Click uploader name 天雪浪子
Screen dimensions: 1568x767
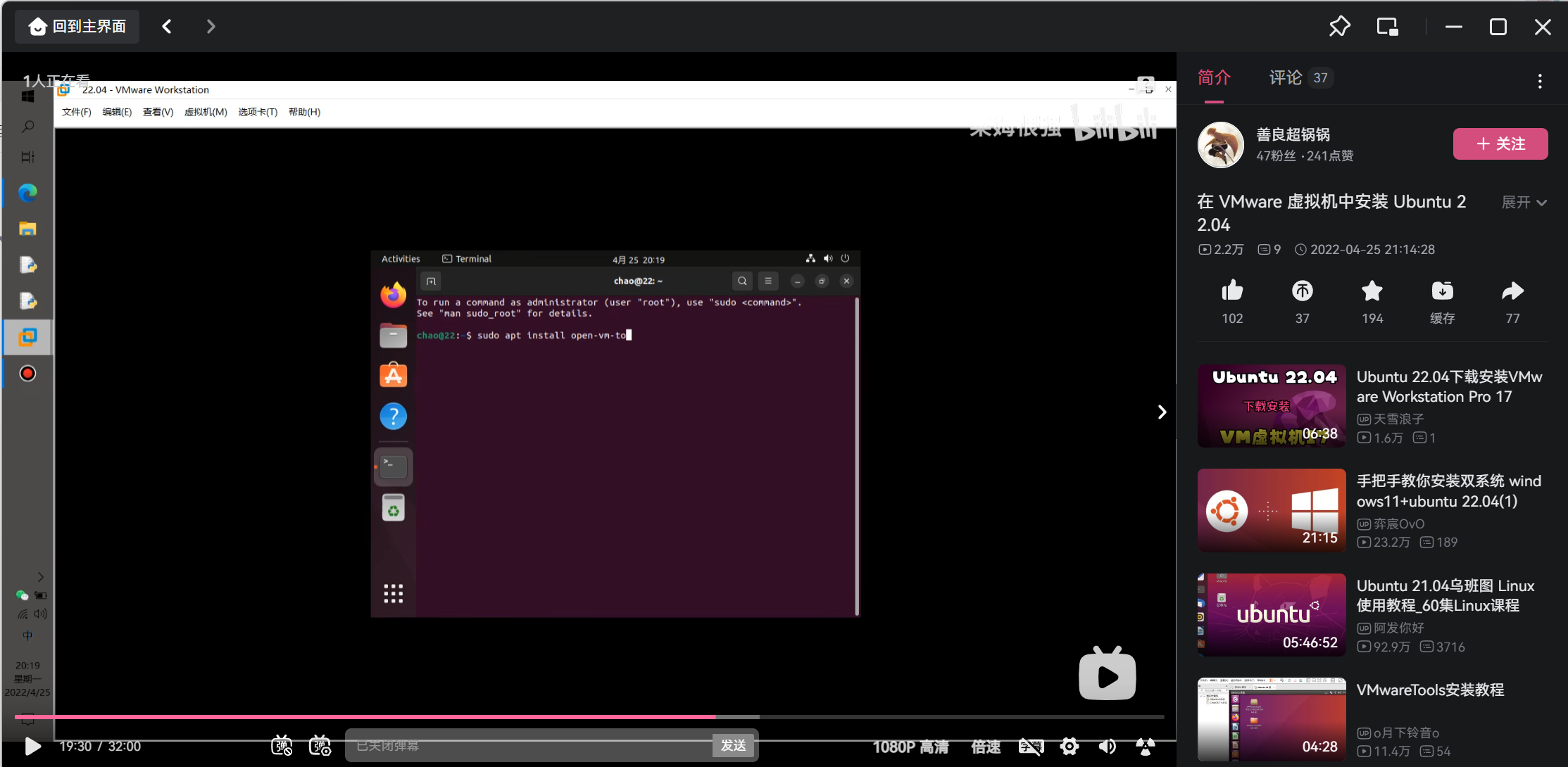1398,419
